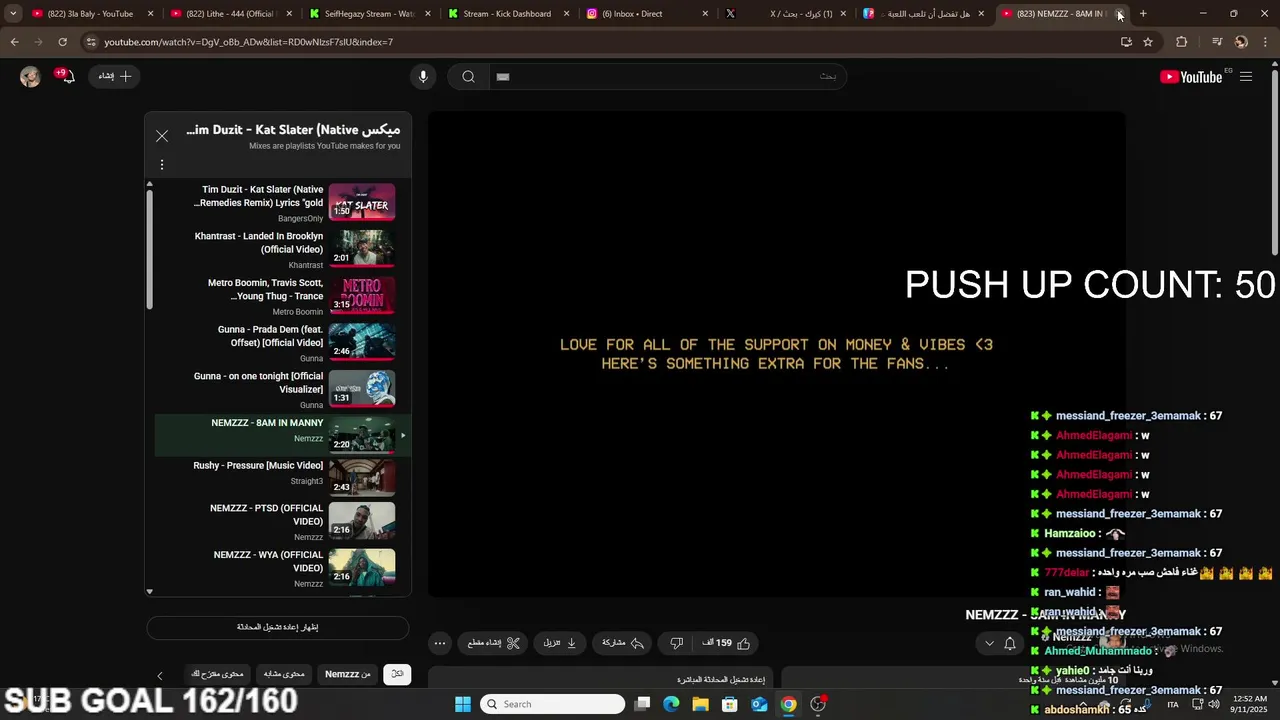The image size is (1280, 720).
Task: Click the address bar URL
Action: coord(249,42)
